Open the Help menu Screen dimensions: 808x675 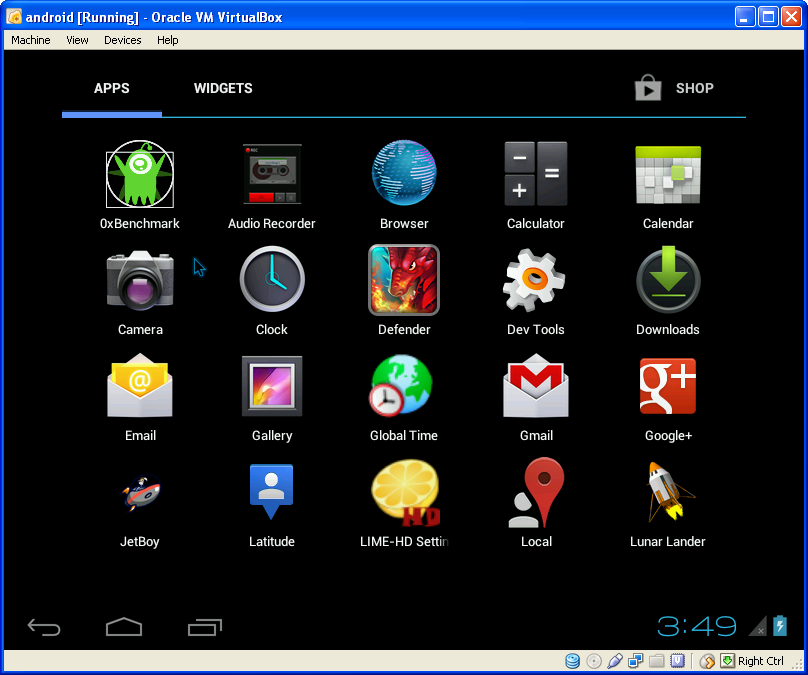[x=167, y=40]
